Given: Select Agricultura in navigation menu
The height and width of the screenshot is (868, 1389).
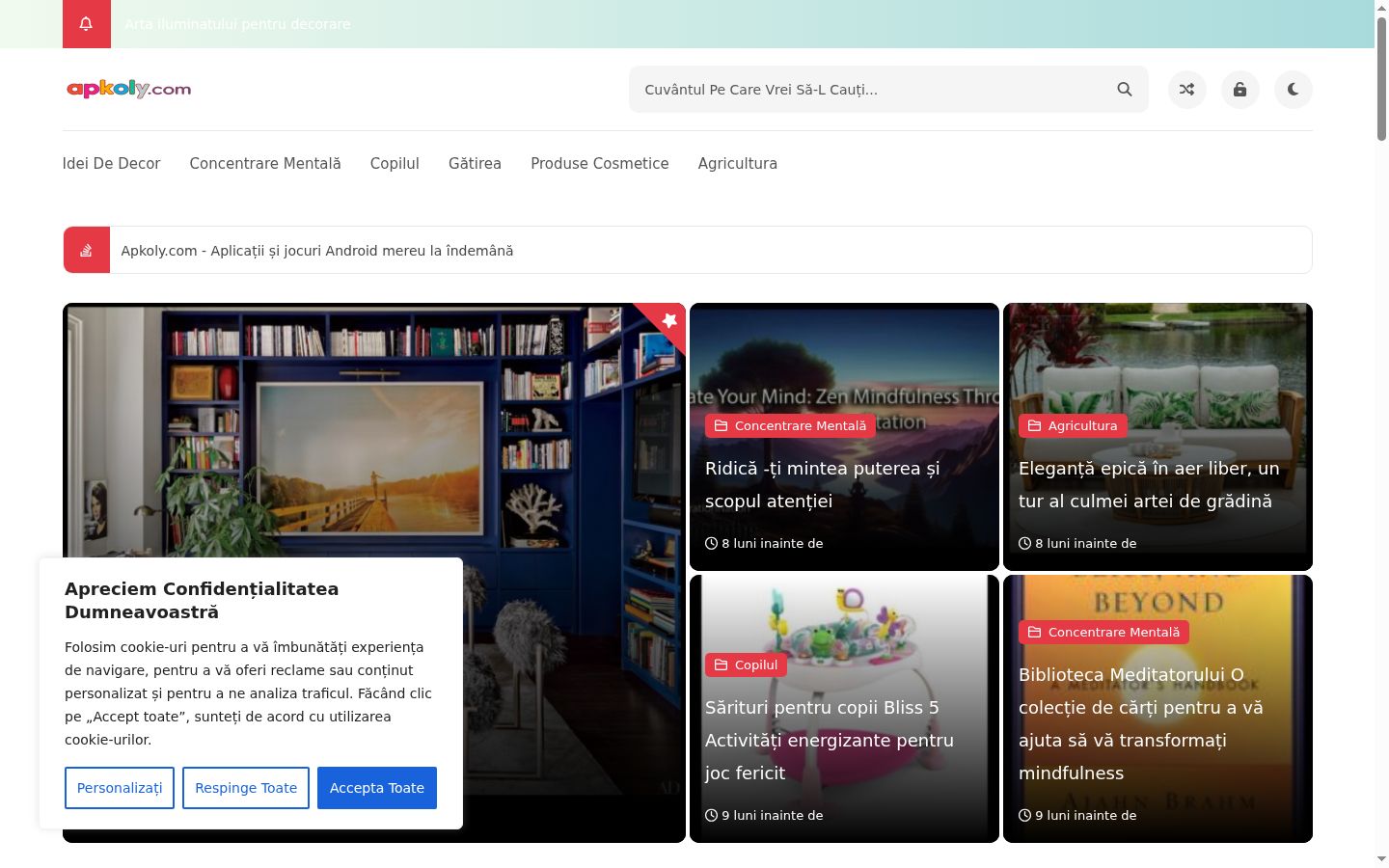Looking at the screenshot, I should pyautogui.click(x=738, y=164).
